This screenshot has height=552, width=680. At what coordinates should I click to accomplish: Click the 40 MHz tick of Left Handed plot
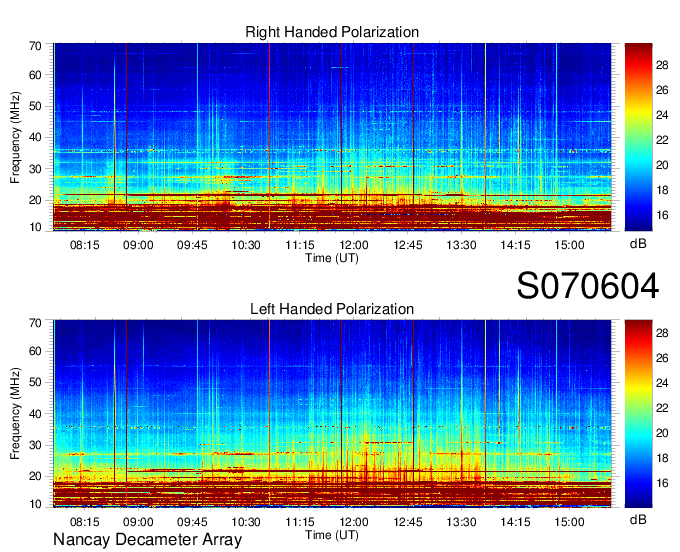(35, 414)
